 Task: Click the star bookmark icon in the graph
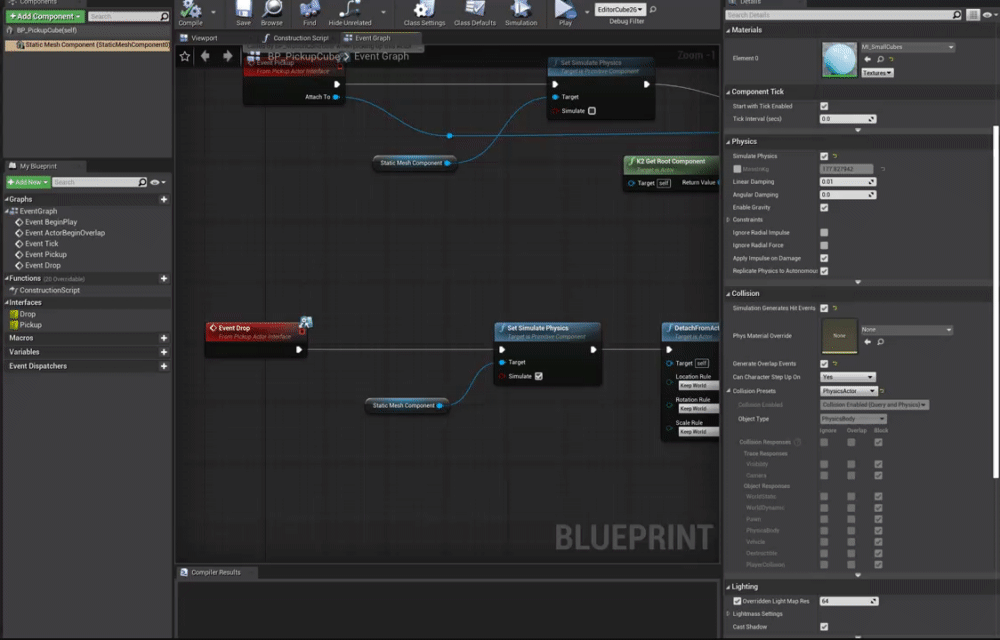point(185,57)
